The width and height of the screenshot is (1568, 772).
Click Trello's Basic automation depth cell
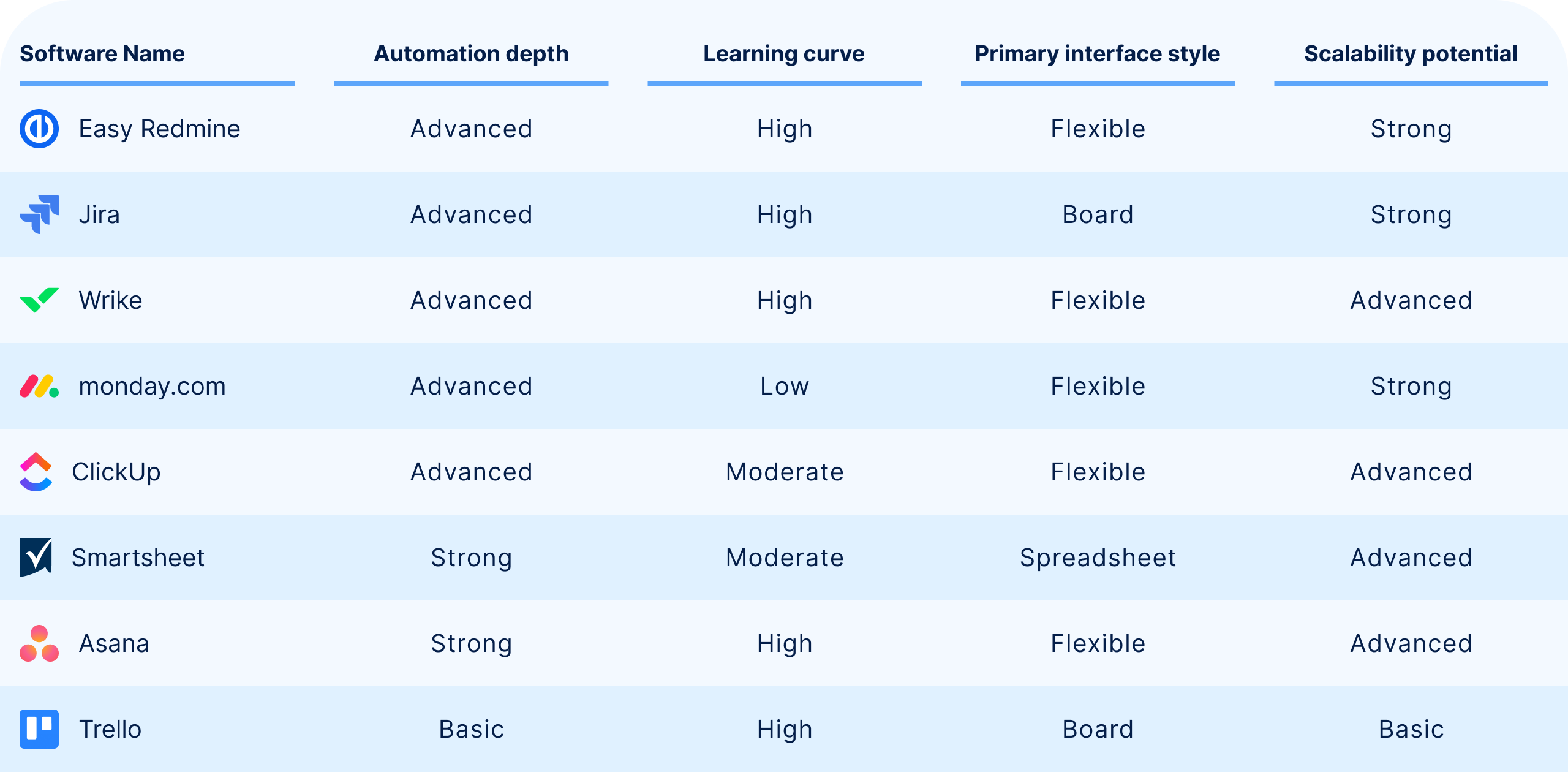pos(471,729)
